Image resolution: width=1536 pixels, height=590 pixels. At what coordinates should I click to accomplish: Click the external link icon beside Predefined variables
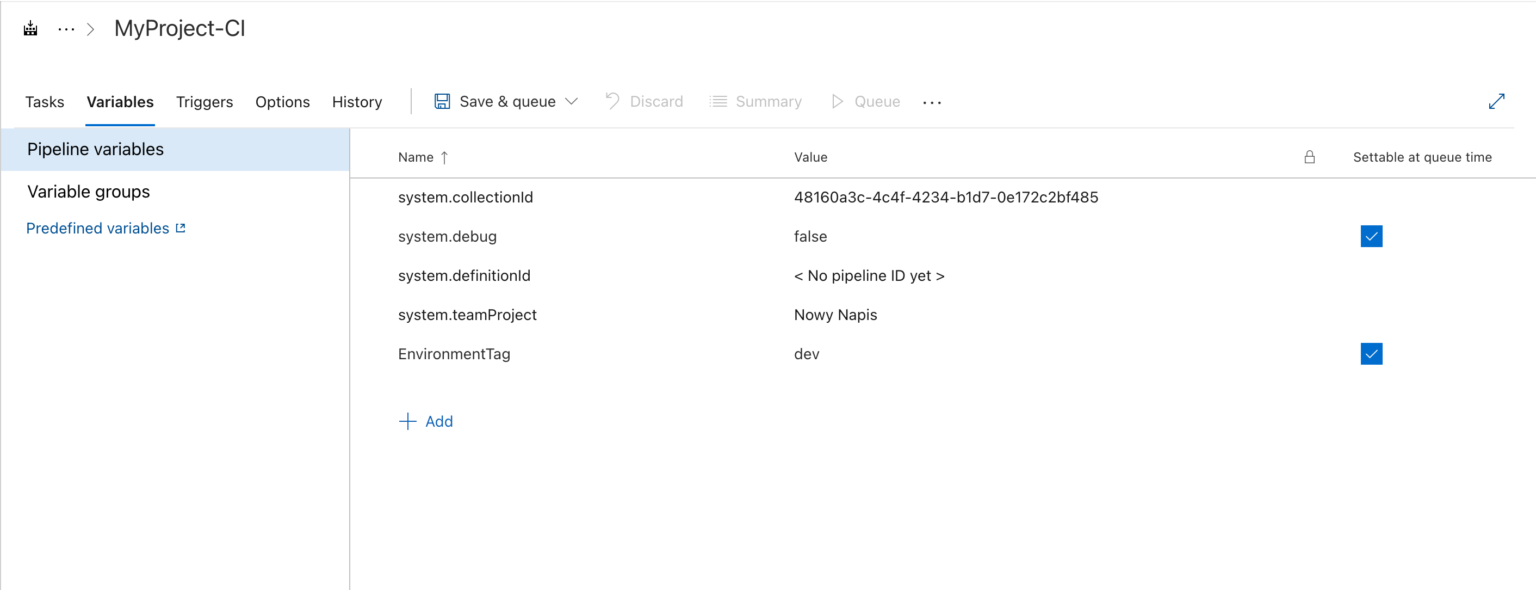coord(181,227)
